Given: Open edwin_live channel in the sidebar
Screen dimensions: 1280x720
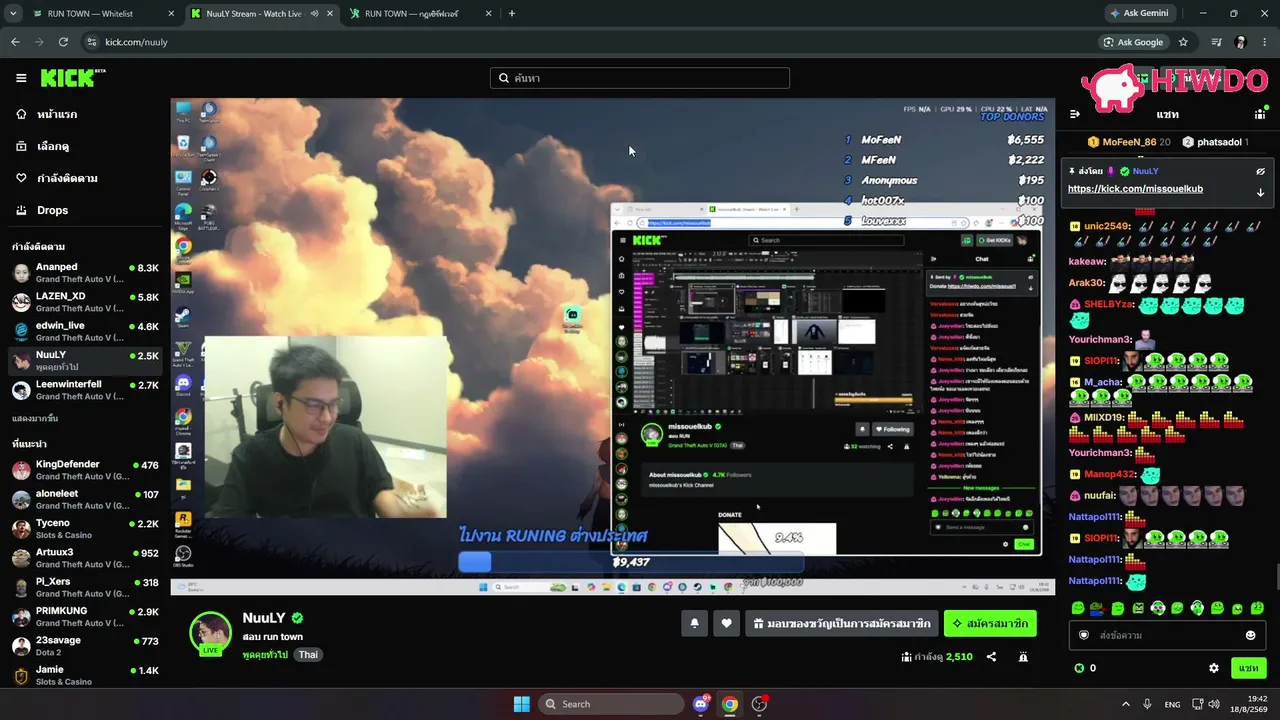Looking at the screenshot, I should point(85,331).
